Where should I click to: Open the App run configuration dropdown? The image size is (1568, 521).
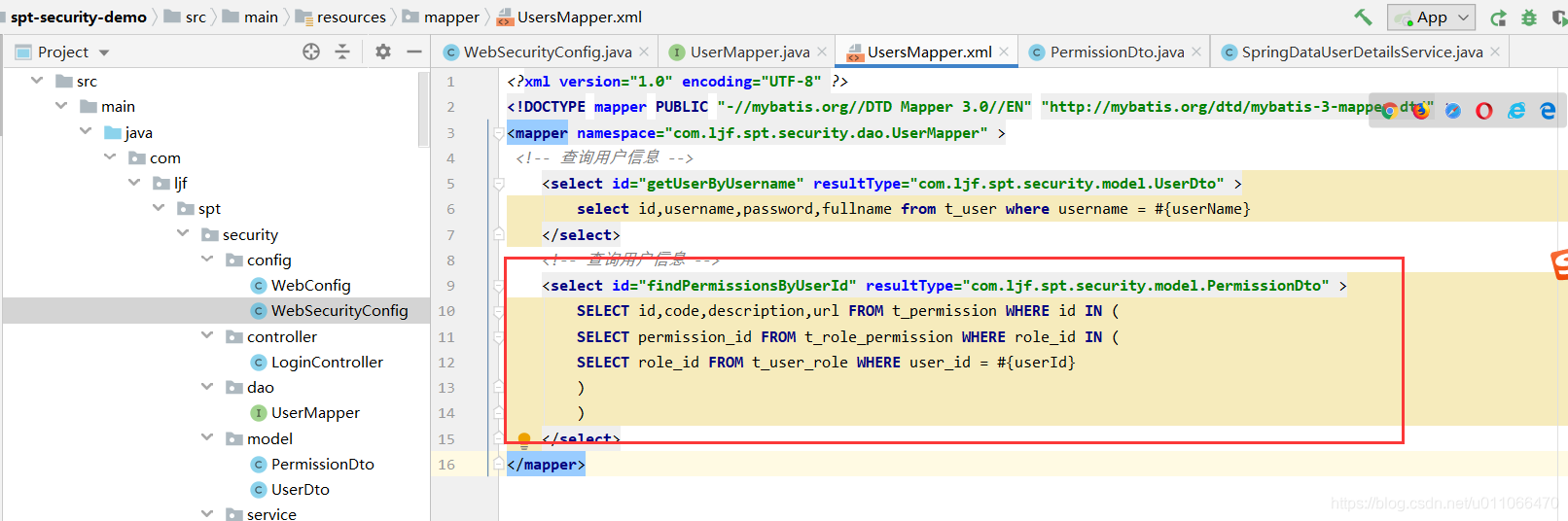tap(1432, 17)
